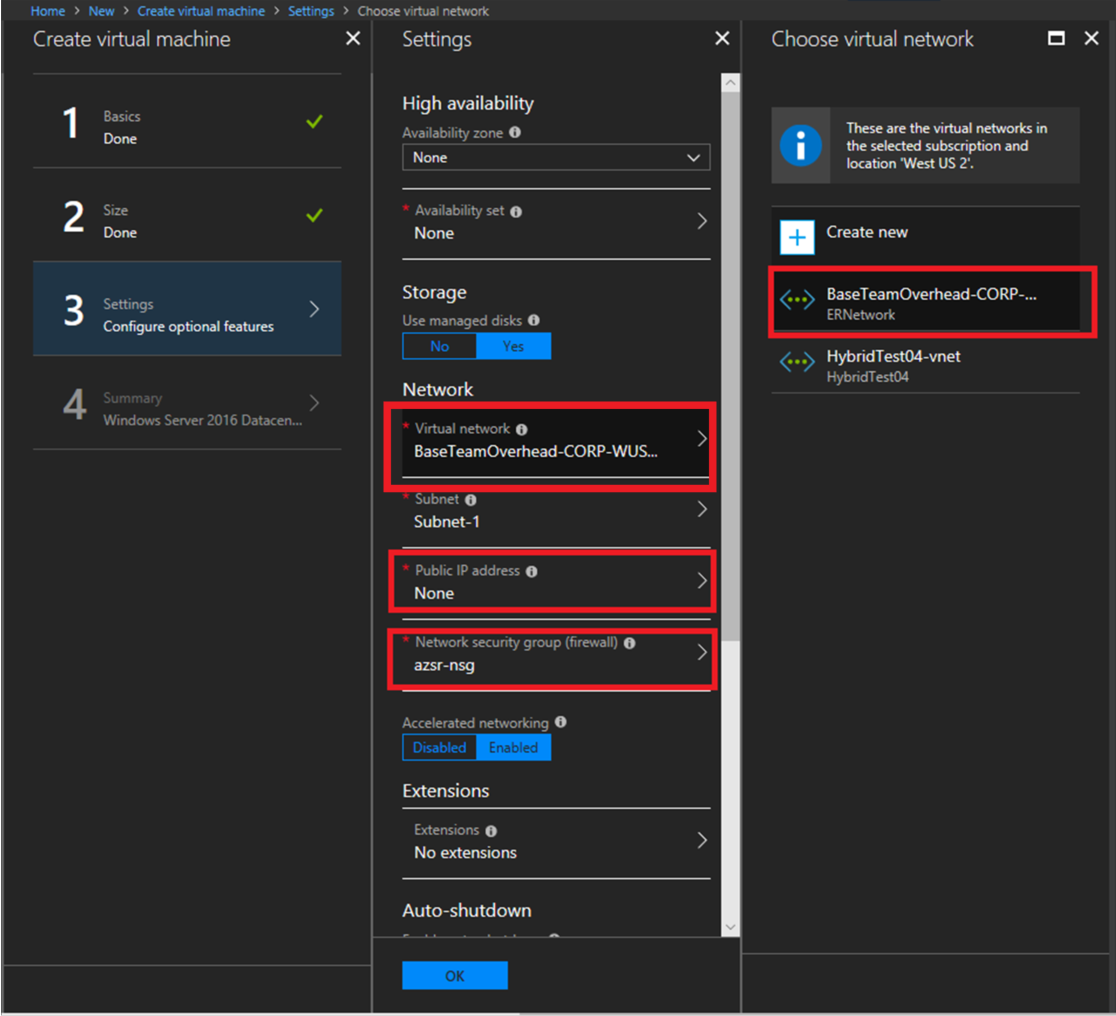Open the Settings breadcrumb link

click(x=311, y=10)
